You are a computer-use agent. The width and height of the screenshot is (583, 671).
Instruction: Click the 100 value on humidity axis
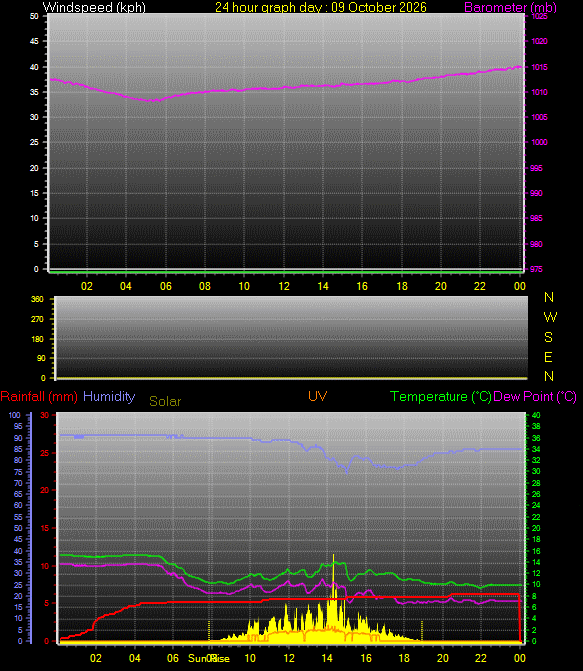pos(15,415)
